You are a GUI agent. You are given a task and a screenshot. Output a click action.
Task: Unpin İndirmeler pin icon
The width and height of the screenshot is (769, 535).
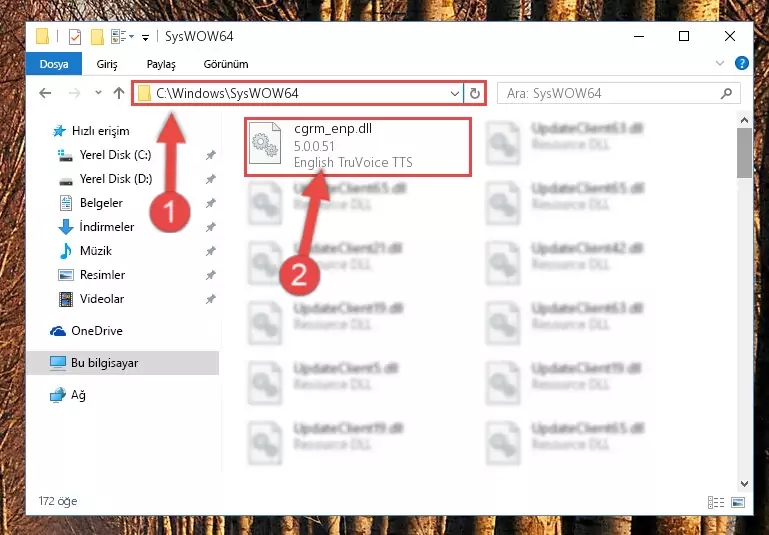tap(210, 227)
